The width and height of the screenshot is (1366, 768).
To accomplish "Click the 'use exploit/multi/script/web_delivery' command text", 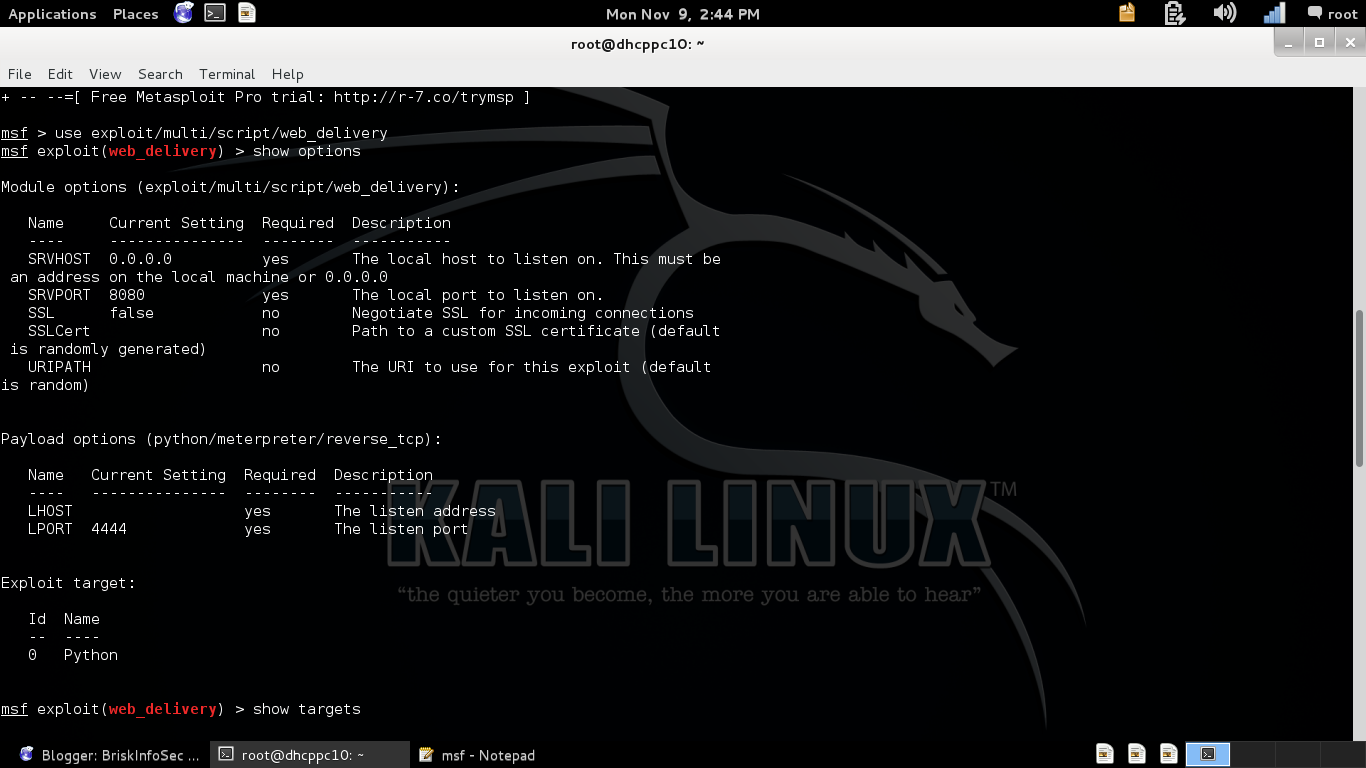I will point(221,133).
